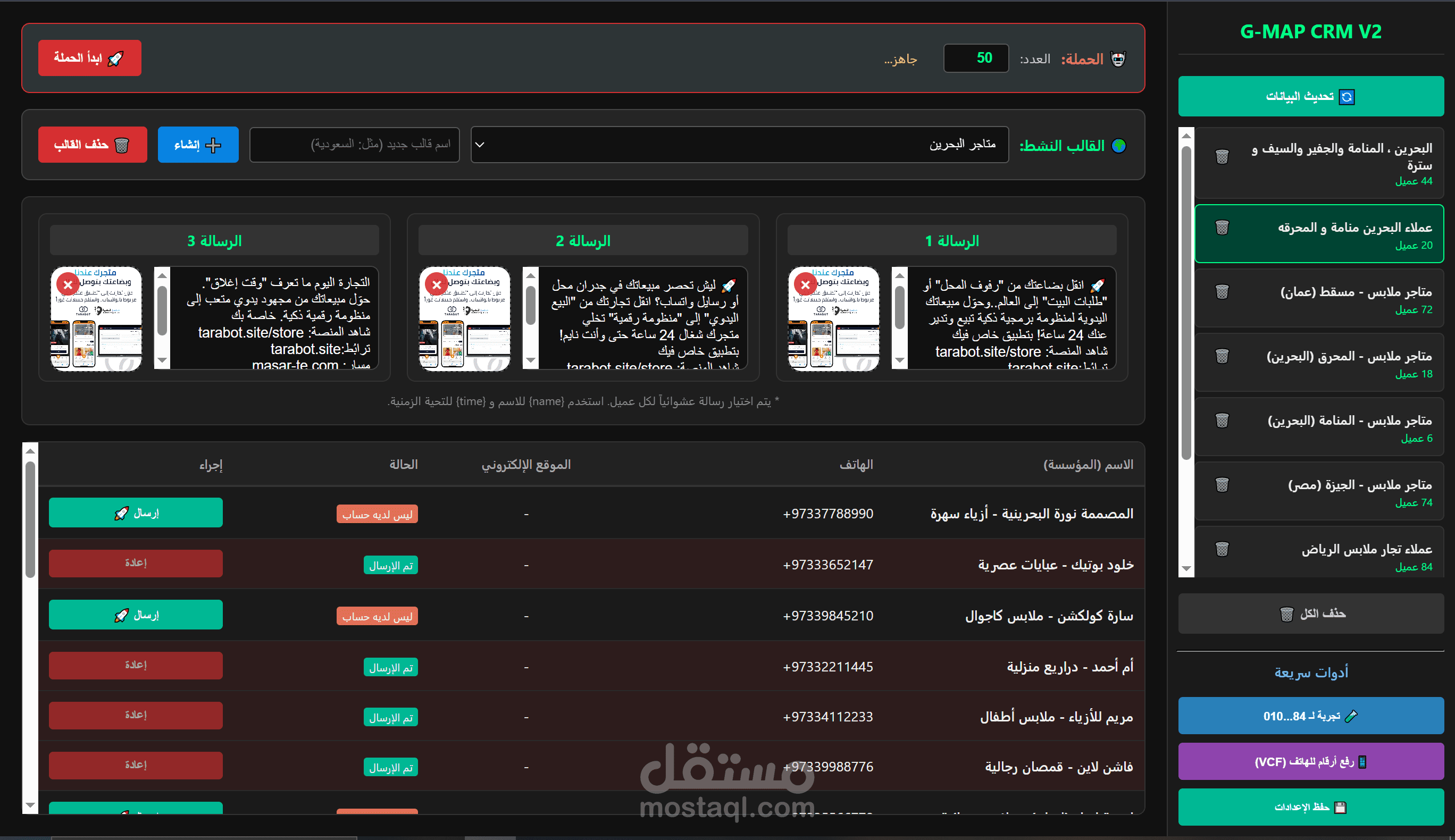Image resolution: width=1455 pixels, height=840 pixels.
Task: Click the حفظ الإعدادات button
Action: pos(1311,807)
